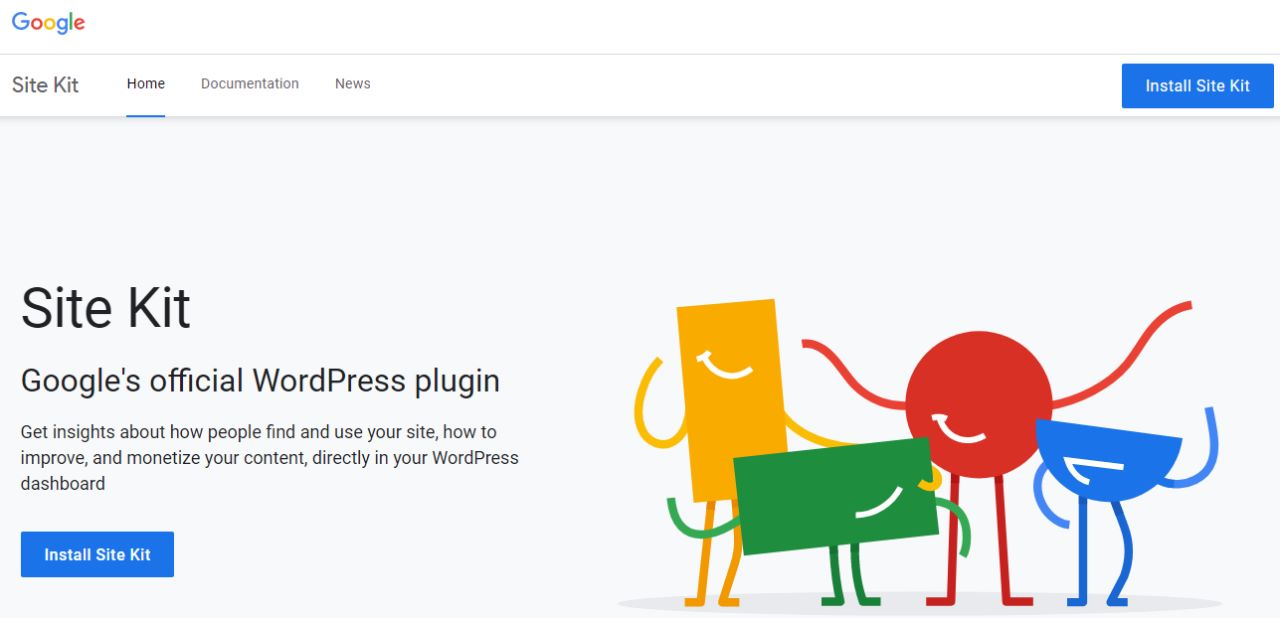Click the red circle character
Image resolution: width=1280 pixels, height=618 pixels.
tap(979, 405)
